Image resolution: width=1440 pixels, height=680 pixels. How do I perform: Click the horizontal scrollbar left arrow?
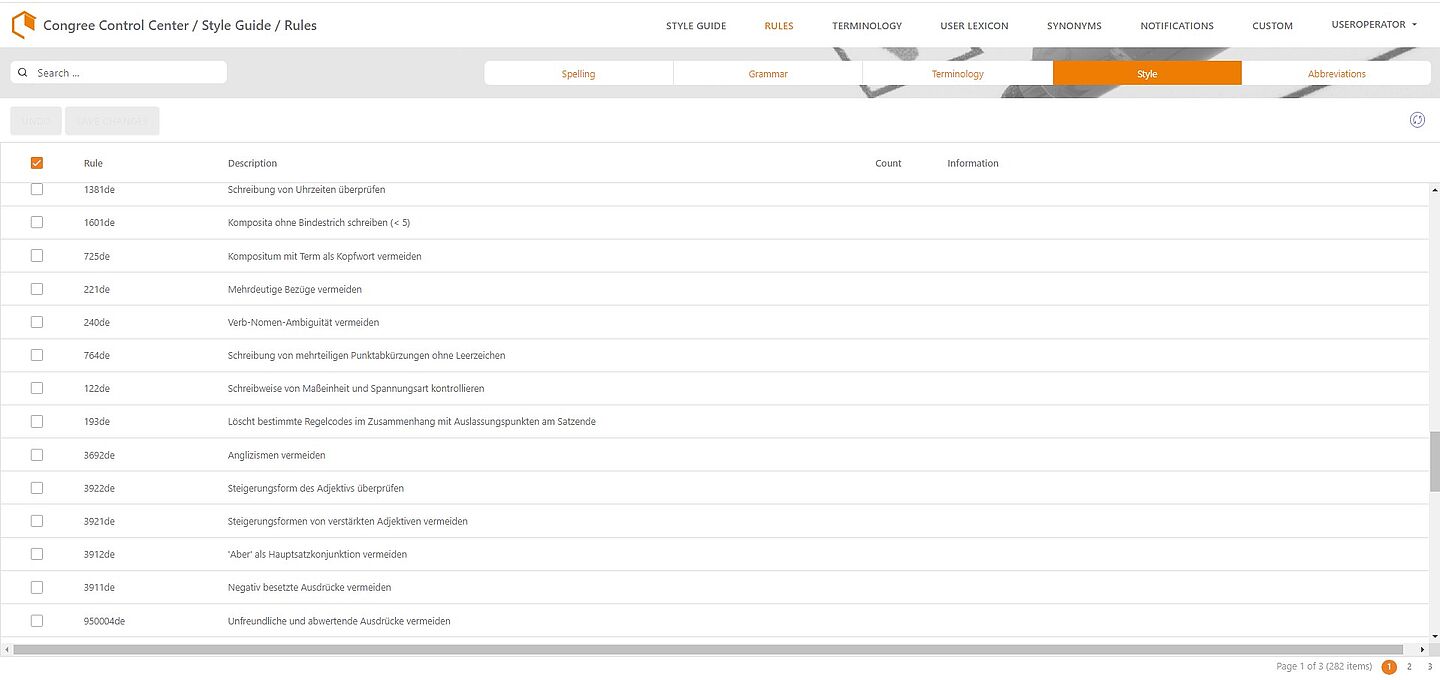click(x=7, y=649)
